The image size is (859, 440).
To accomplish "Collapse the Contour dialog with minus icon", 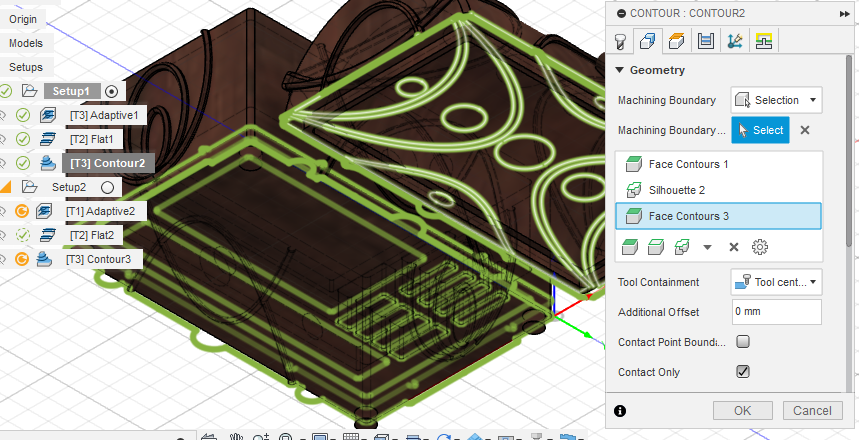I will tap(621, 14).
